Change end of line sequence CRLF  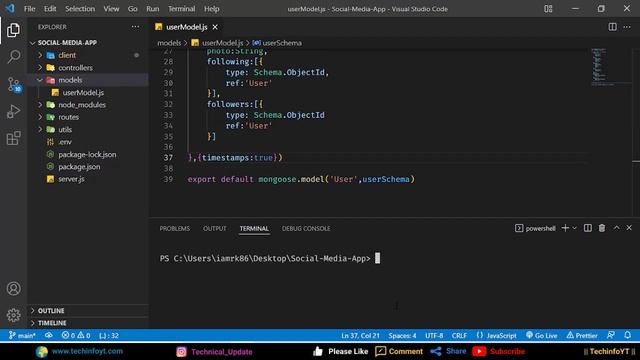[459, 336]
